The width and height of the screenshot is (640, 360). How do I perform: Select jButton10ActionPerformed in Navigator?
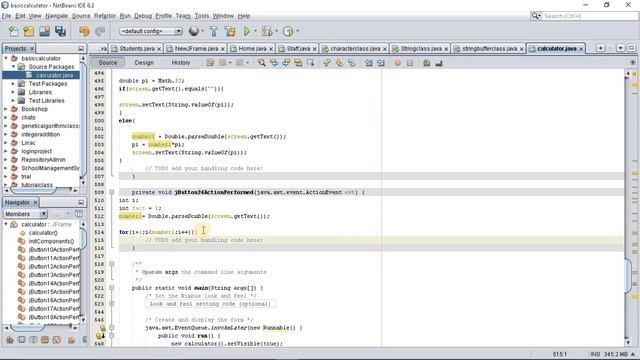coord(54,249)
